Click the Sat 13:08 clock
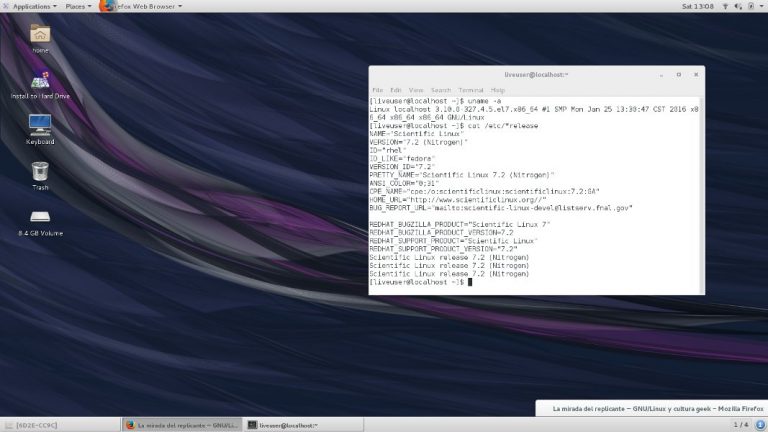 tap(696, 6)
